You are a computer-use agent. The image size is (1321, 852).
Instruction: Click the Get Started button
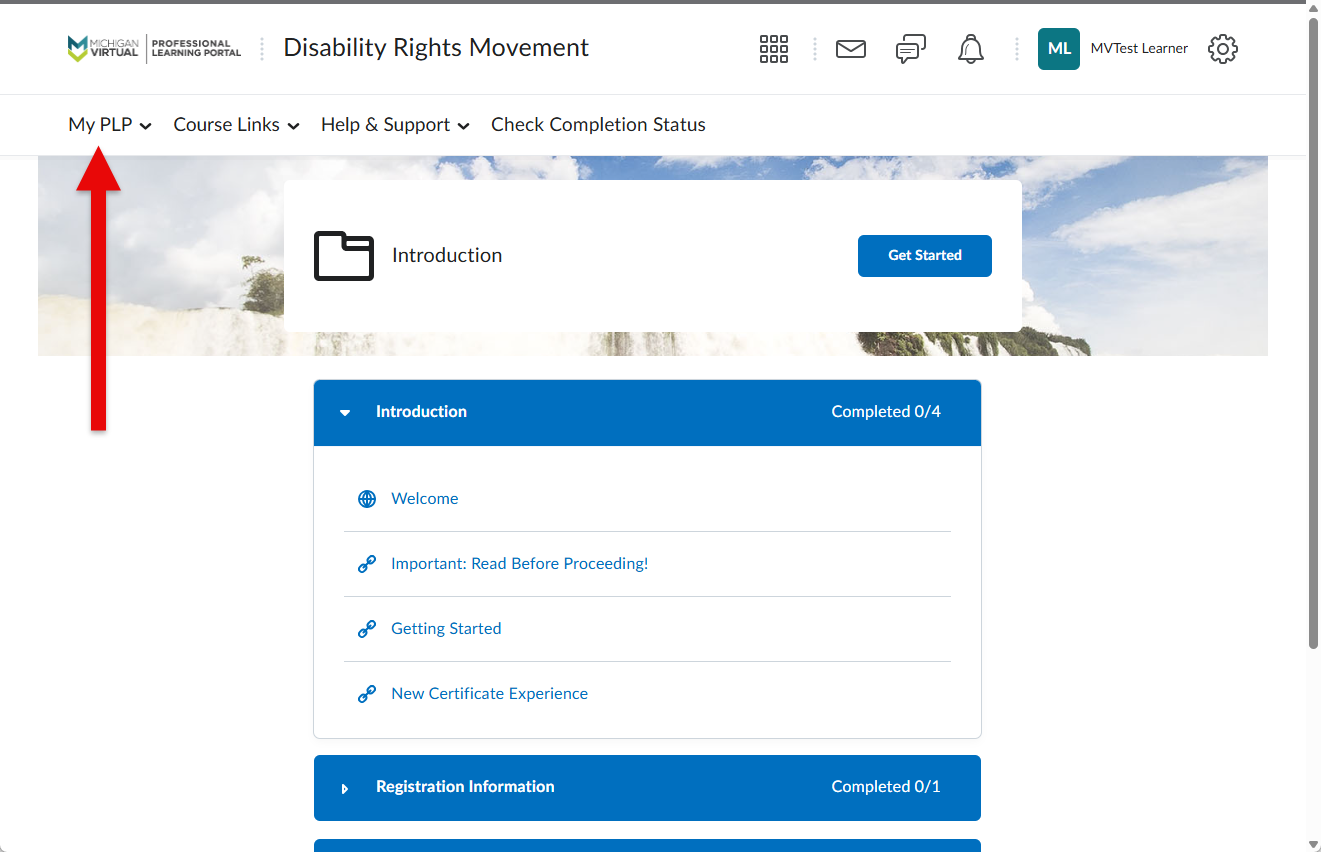[x=925, y=256]
